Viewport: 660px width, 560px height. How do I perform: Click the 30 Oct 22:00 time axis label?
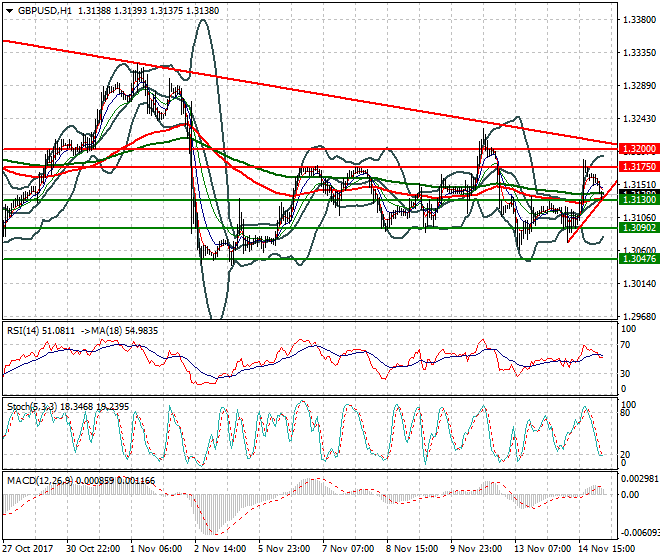93,549
